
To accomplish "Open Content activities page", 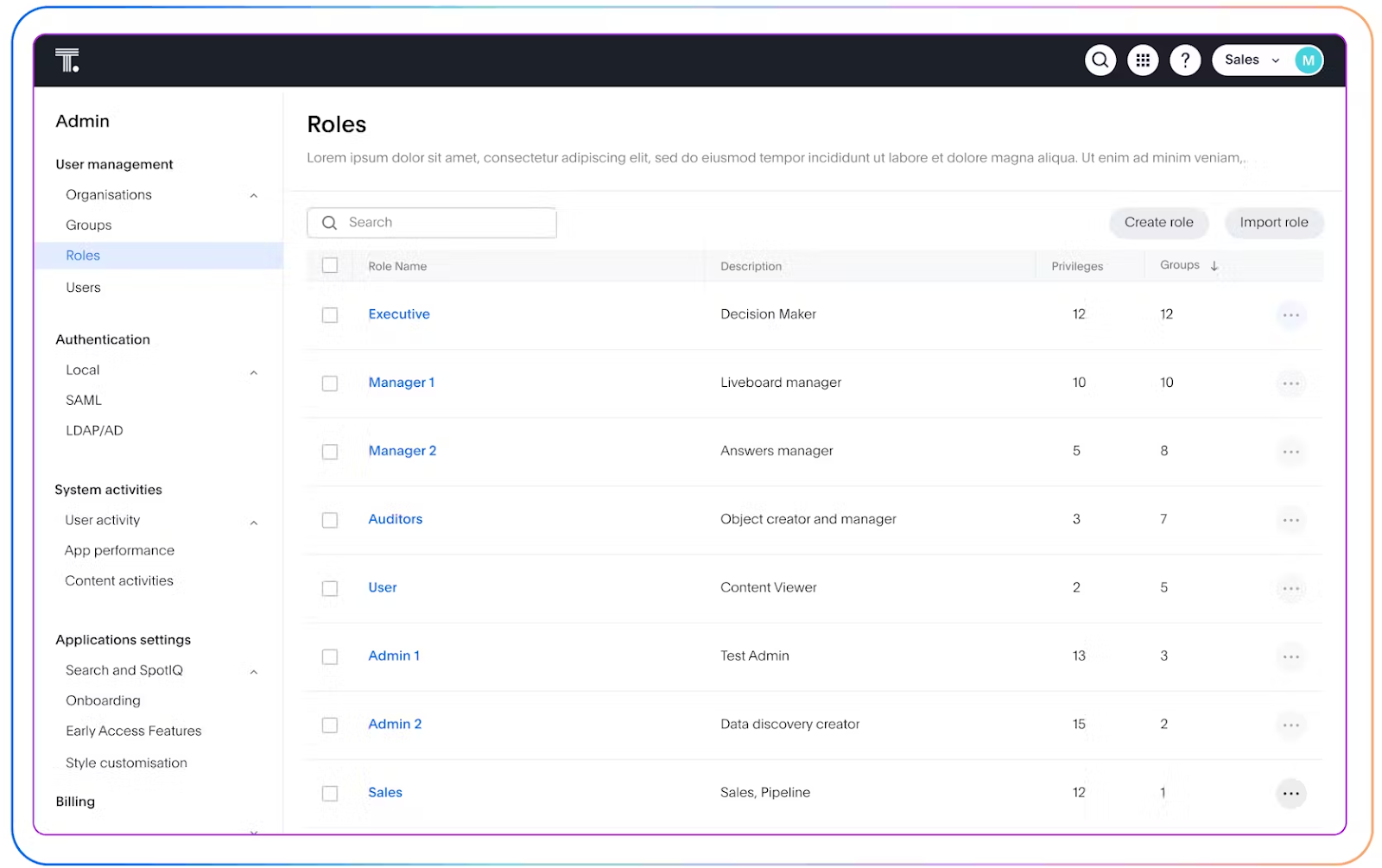I will click(x=119, y=580).
